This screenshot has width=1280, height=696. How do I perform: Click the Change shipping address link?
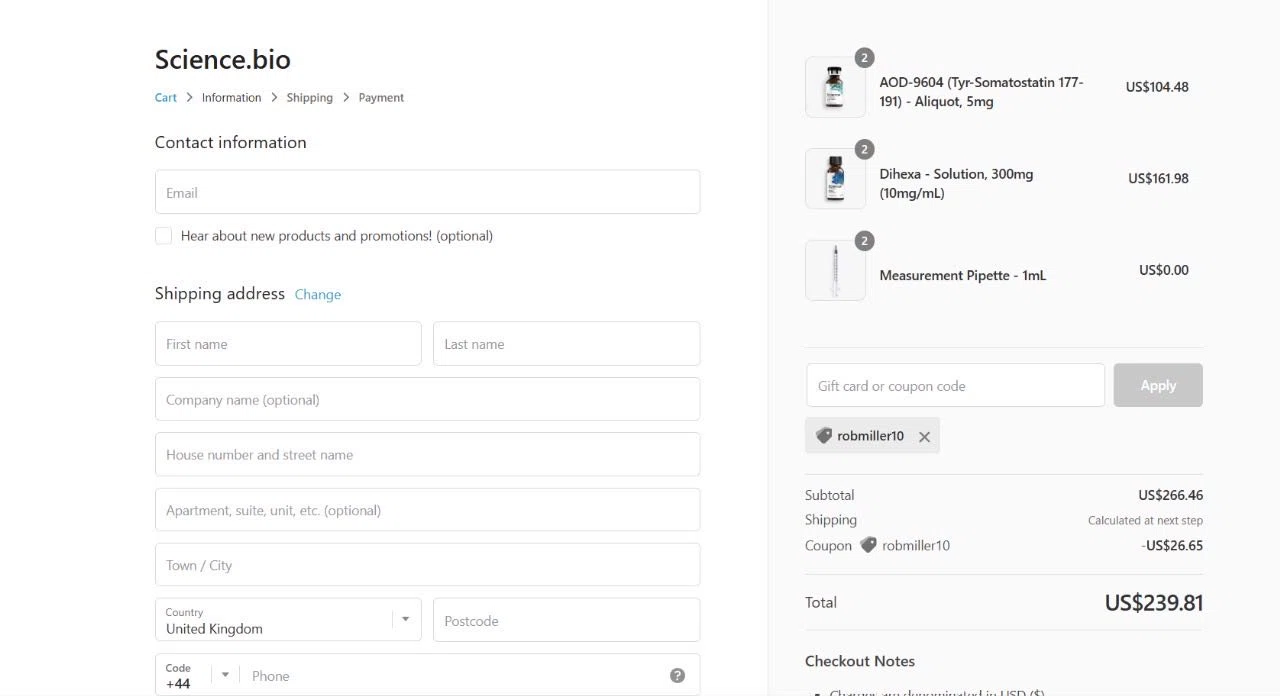pos(318,294)
